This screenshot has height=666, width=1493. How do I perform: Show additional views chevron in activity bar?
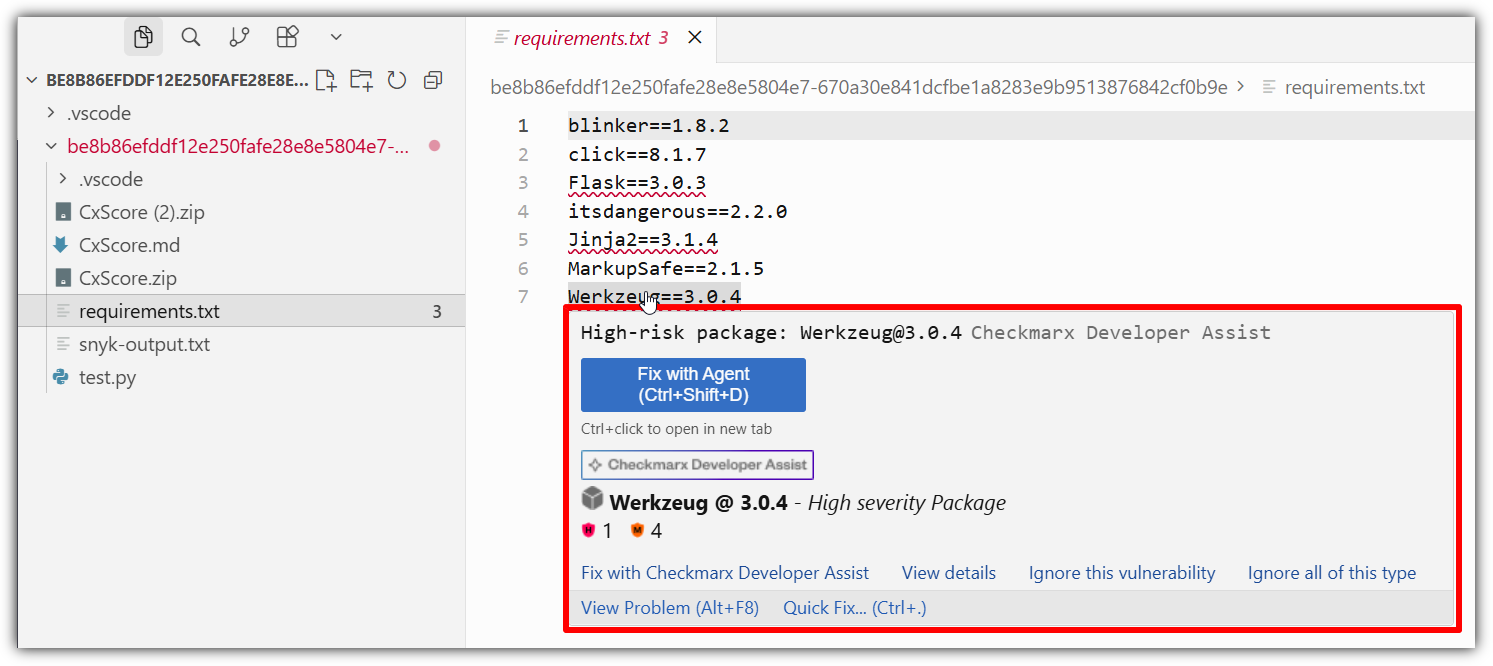point(336,38)
